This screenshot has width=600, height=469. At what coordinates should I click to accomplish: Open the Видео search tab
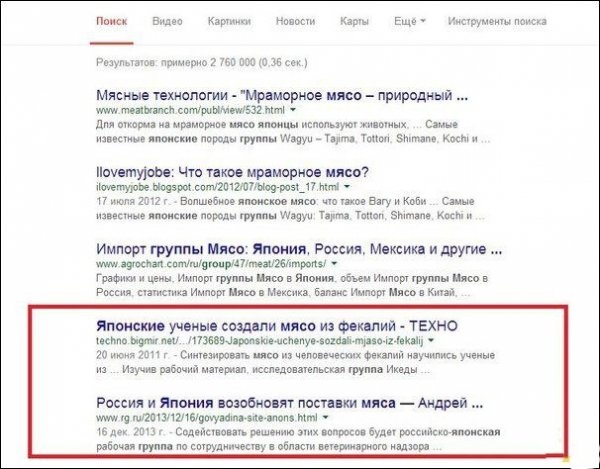[167, 21]
